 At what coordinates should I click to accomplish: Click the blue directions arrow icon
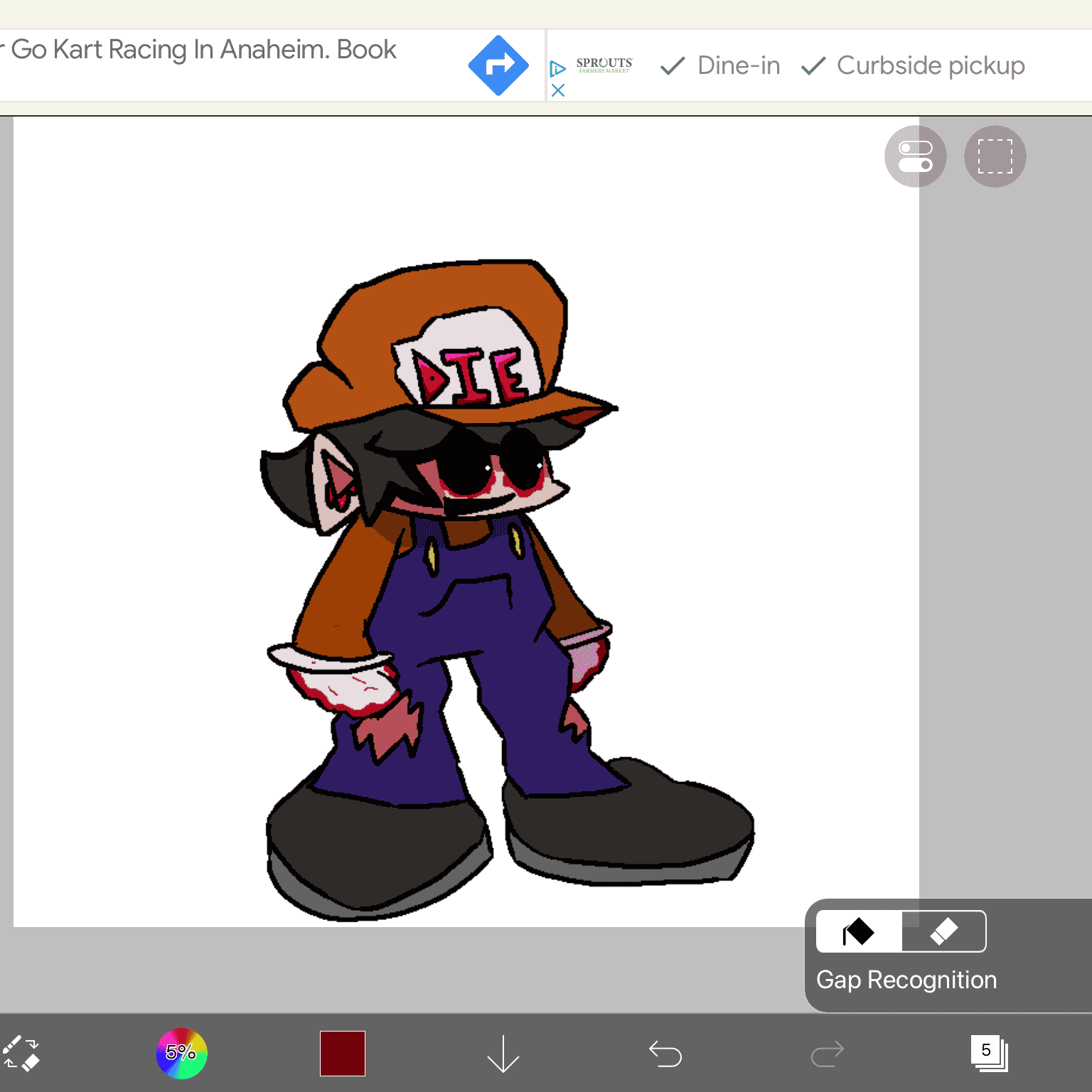pyautogui.click(x=498, y=65)
